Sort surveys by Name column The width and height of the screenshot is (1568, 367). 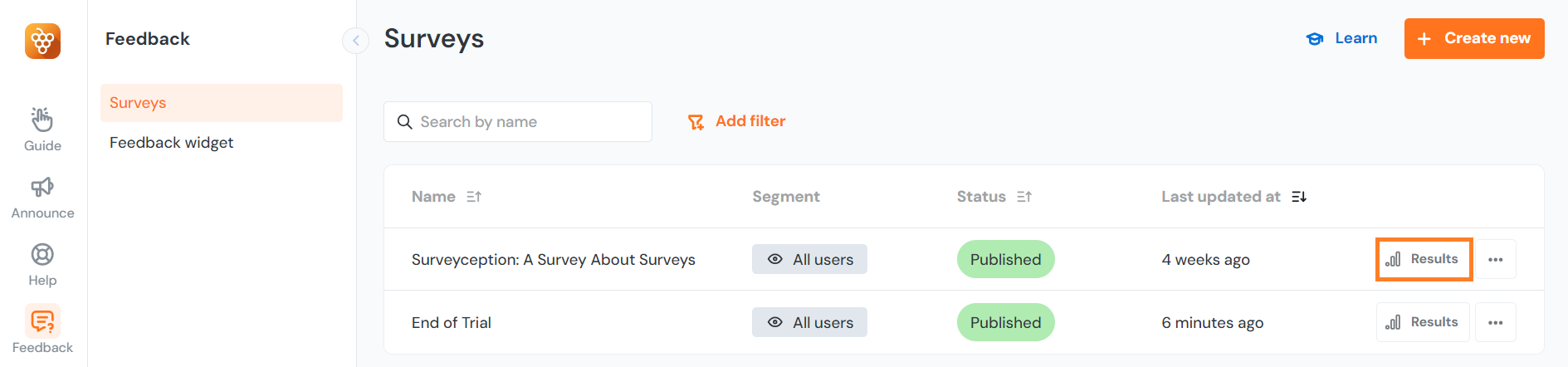tap(474, 197)
